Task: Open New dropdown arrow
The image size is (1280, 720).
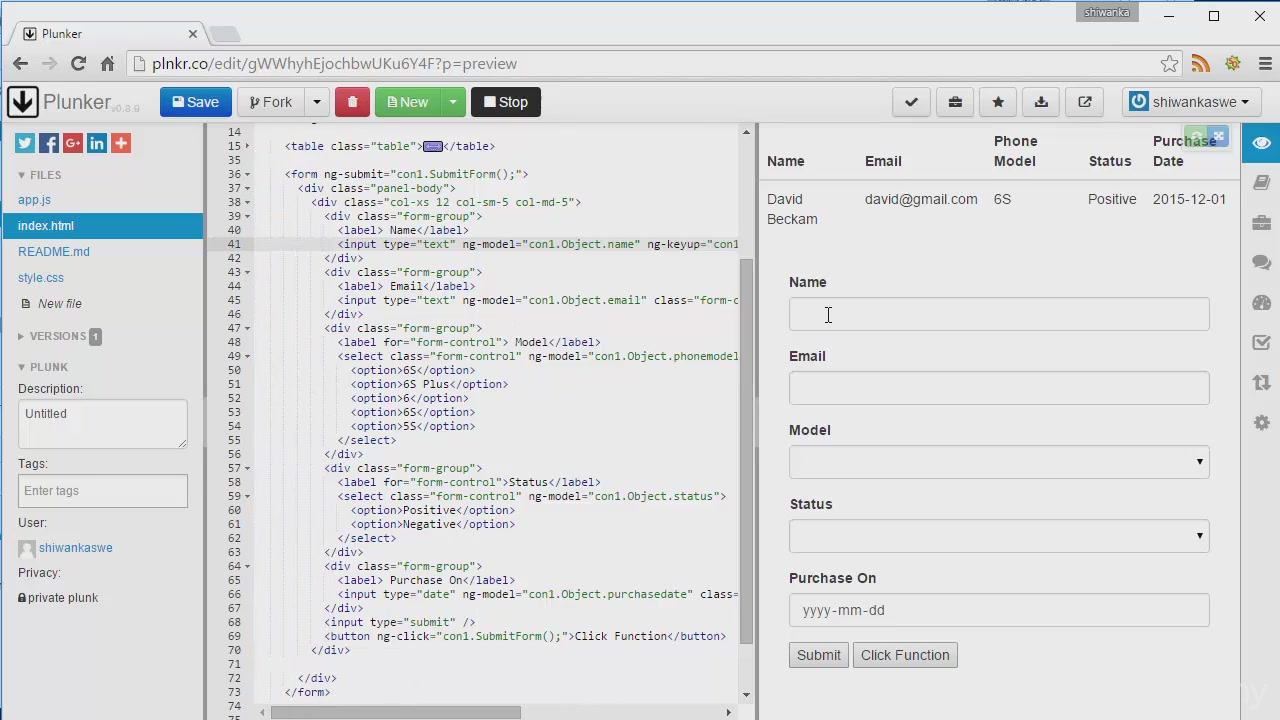Action: (453, 102)
